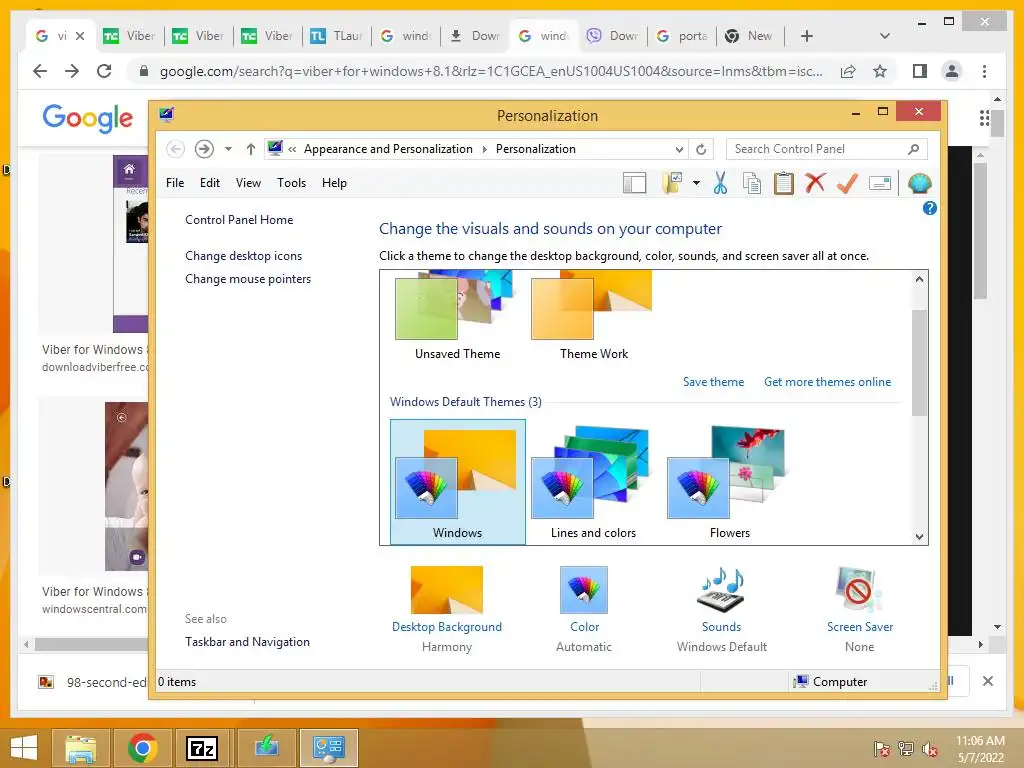The width and height of the screenshot is (1024, 768).
Task: Click the Google logo in Chrome
Action: (88, 118)
